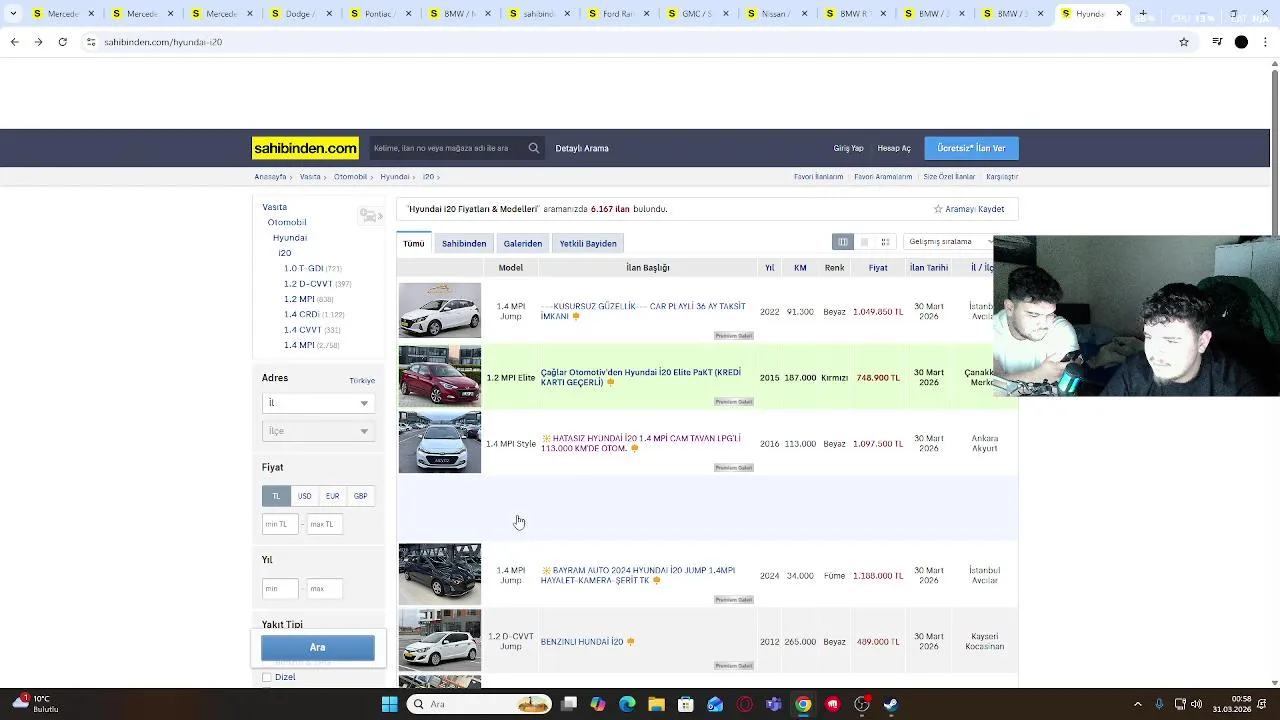Open Favori İlanlarım link
1280x720 pixels.
coord(819,177)
